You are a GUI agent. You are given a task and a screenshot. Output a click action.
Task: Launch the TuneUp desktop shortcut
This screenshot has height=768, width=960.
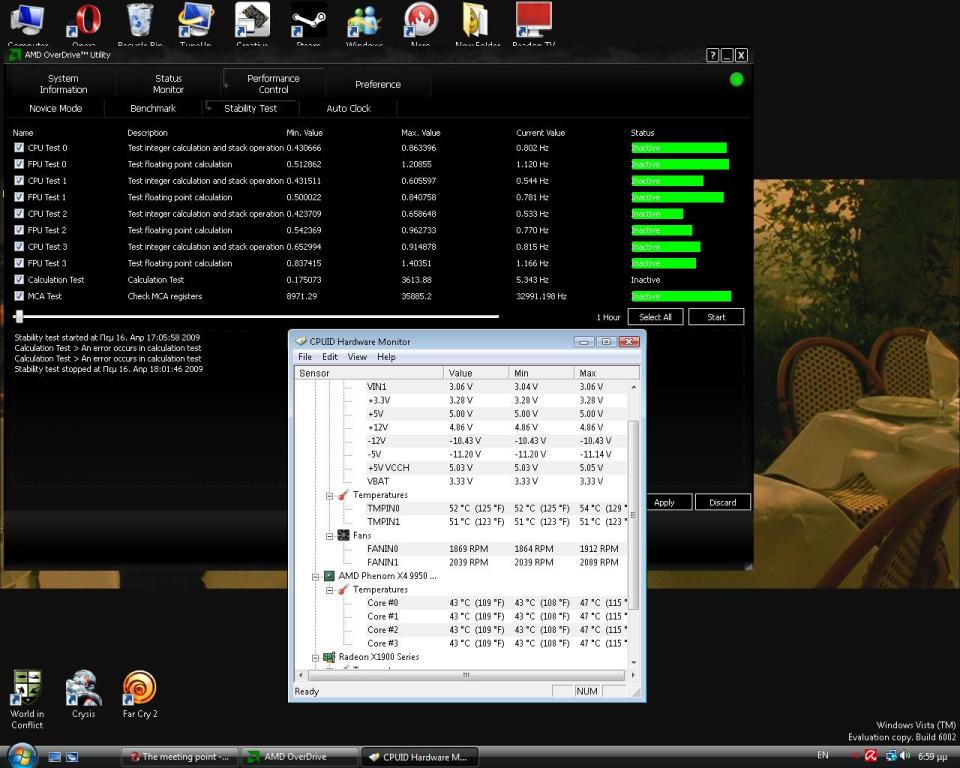click(x=196, y=22)
